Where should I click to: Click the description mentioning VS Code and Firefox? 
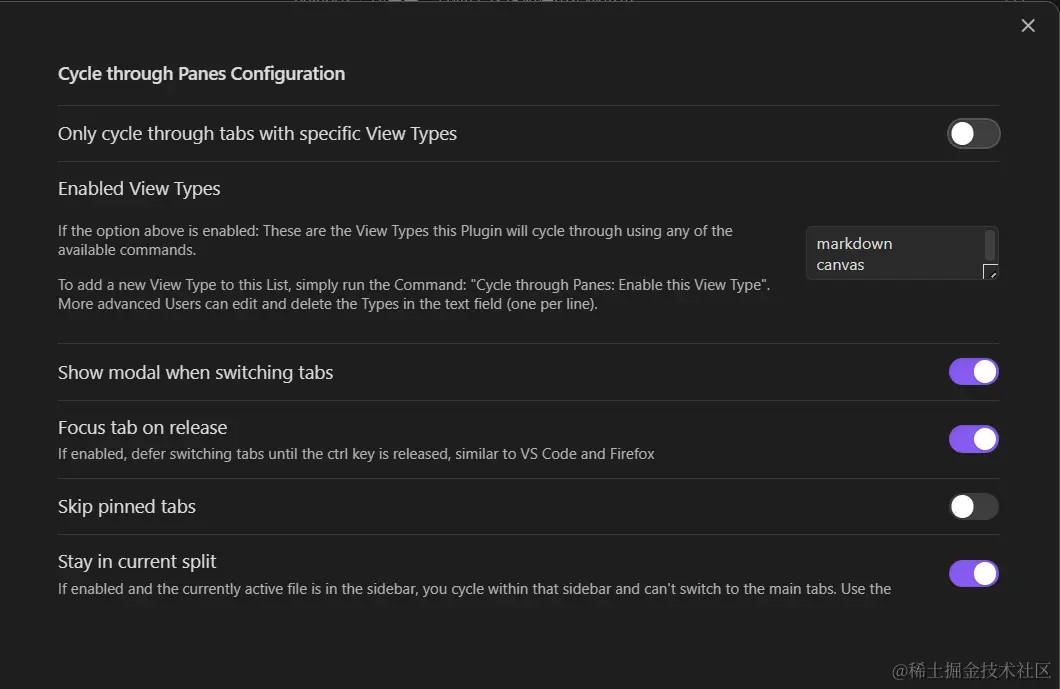pos(356,454)
